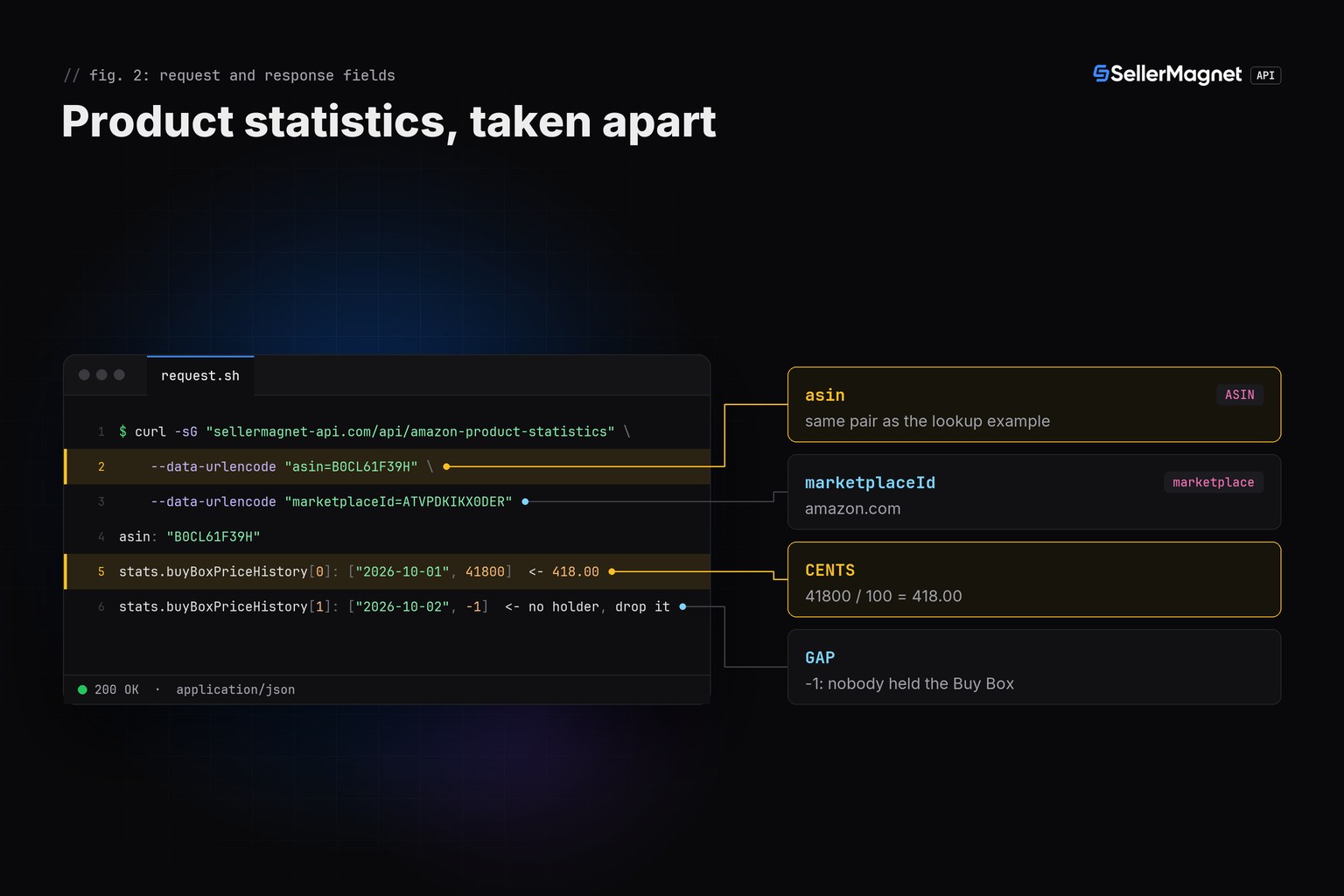Click the curl URL "sellermagnet-api.com/api/amazon-product-statistics"
Viewport: 1344px width, 896px height.
410,431
